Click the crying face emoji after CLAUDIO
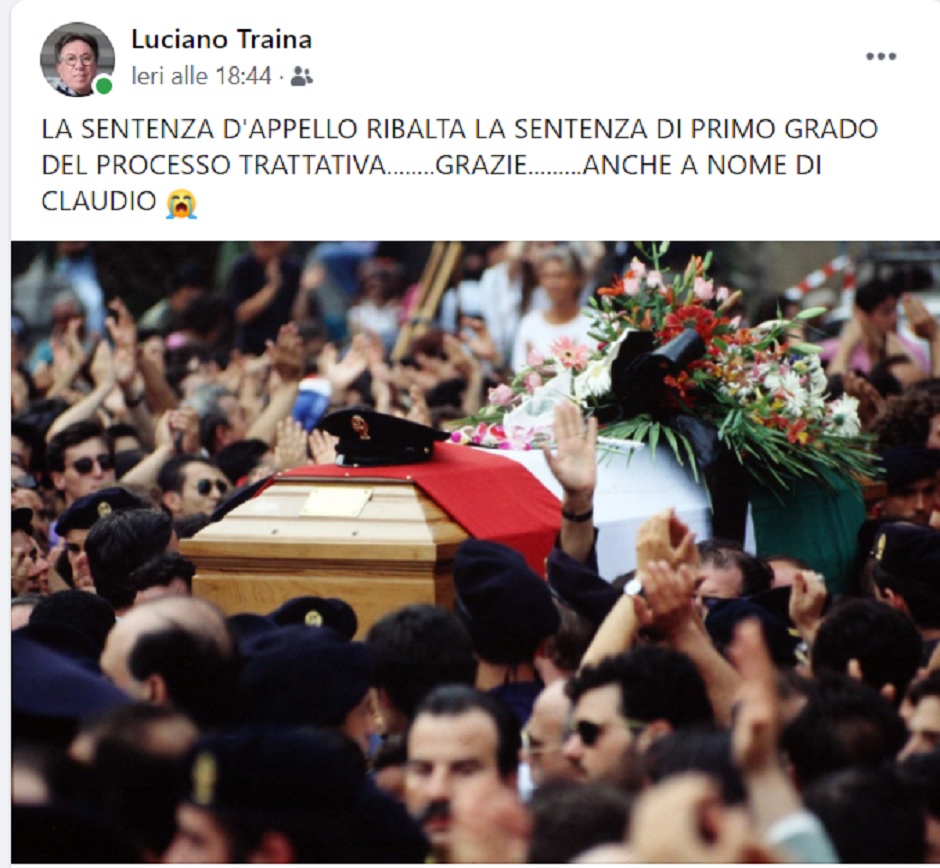940x868 pixels. tap(181, 203)
